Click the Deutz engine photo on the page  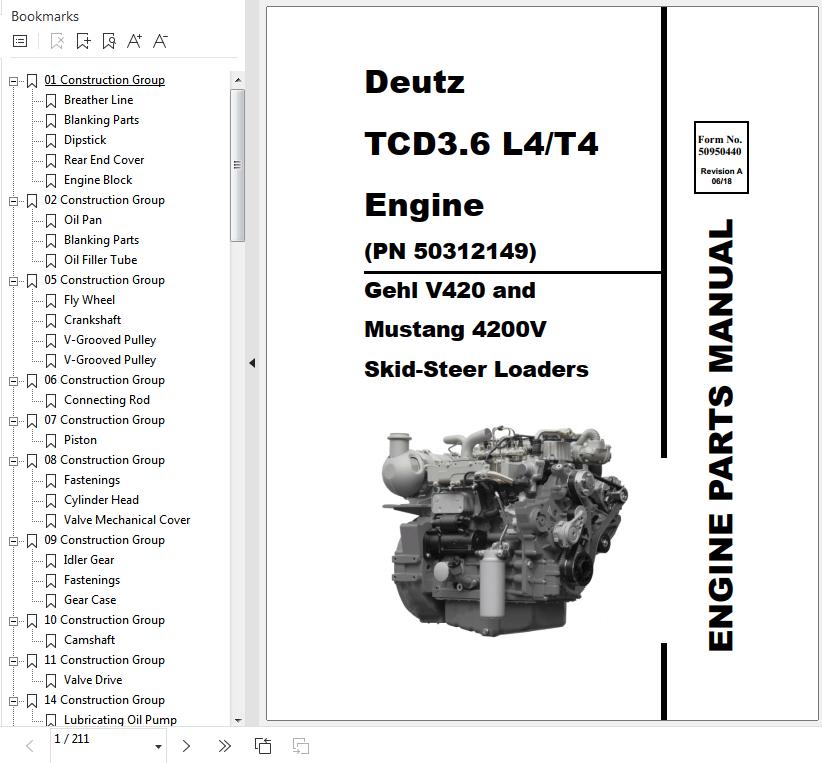pos(504,530)
